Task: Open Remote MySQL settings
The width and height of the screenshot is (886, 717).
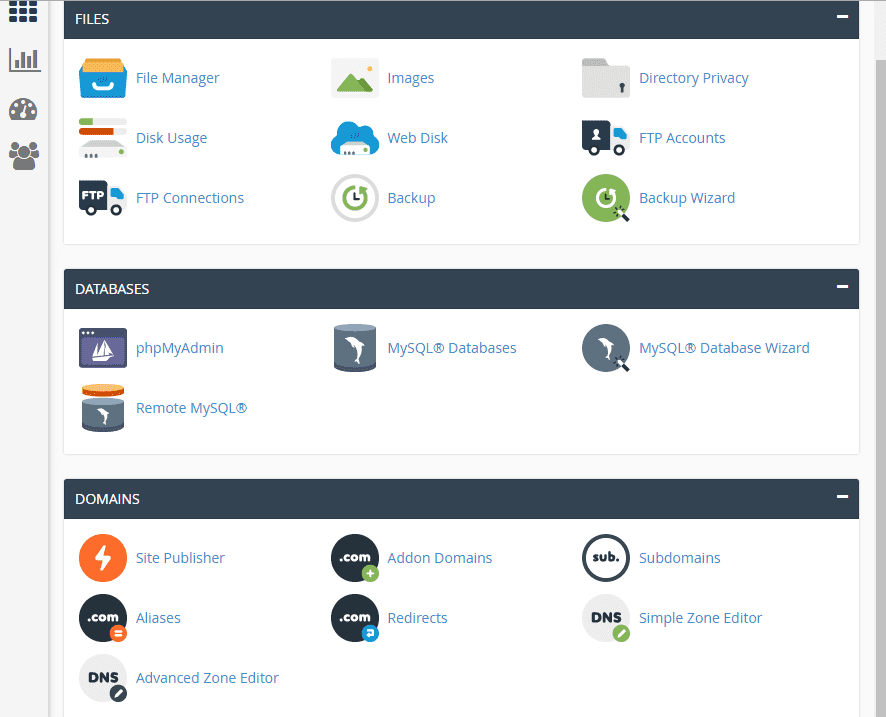Action: pos(191,407)
